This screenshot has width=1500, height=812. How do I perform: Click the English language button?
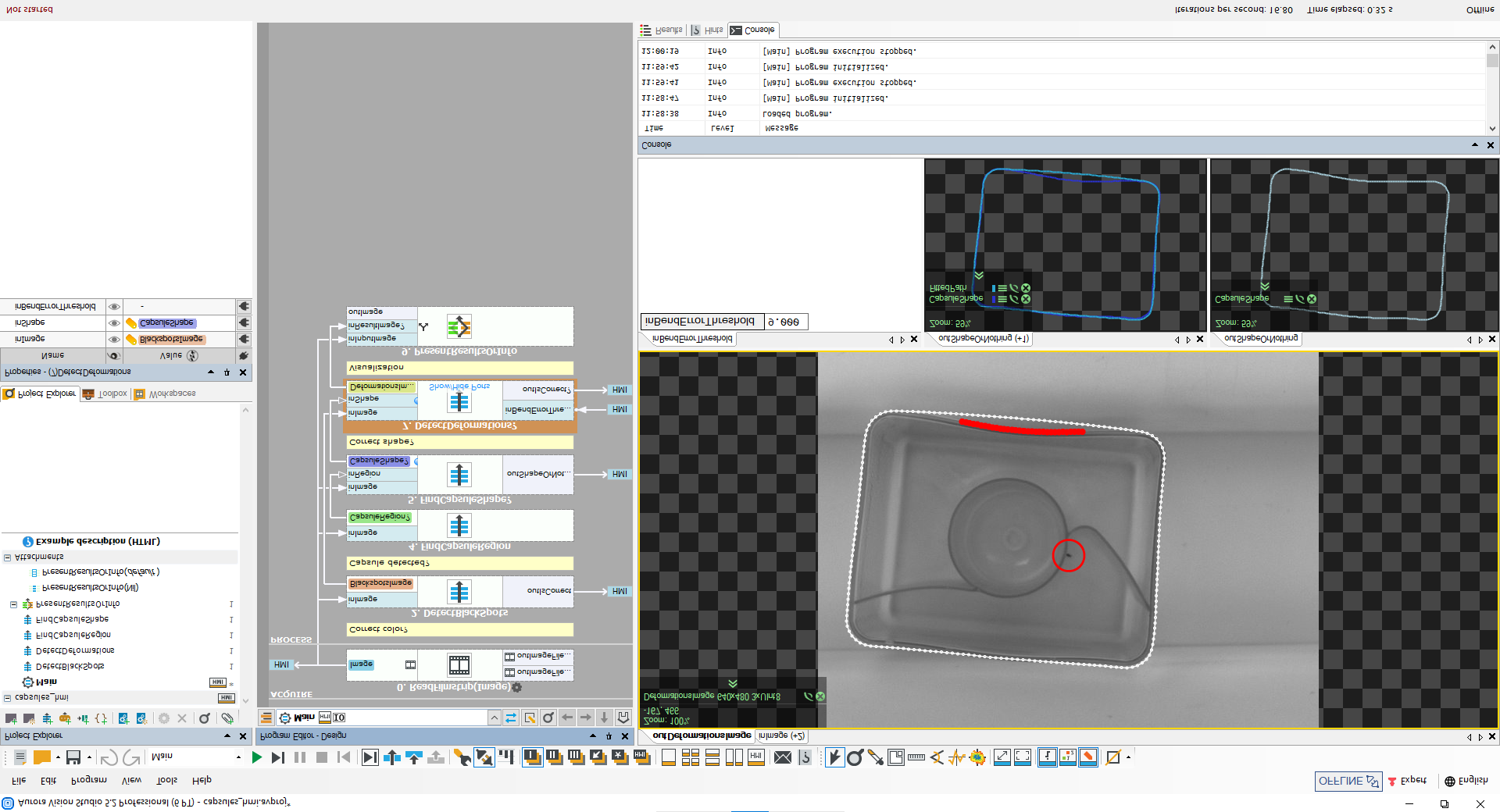tap(1467, 782)
